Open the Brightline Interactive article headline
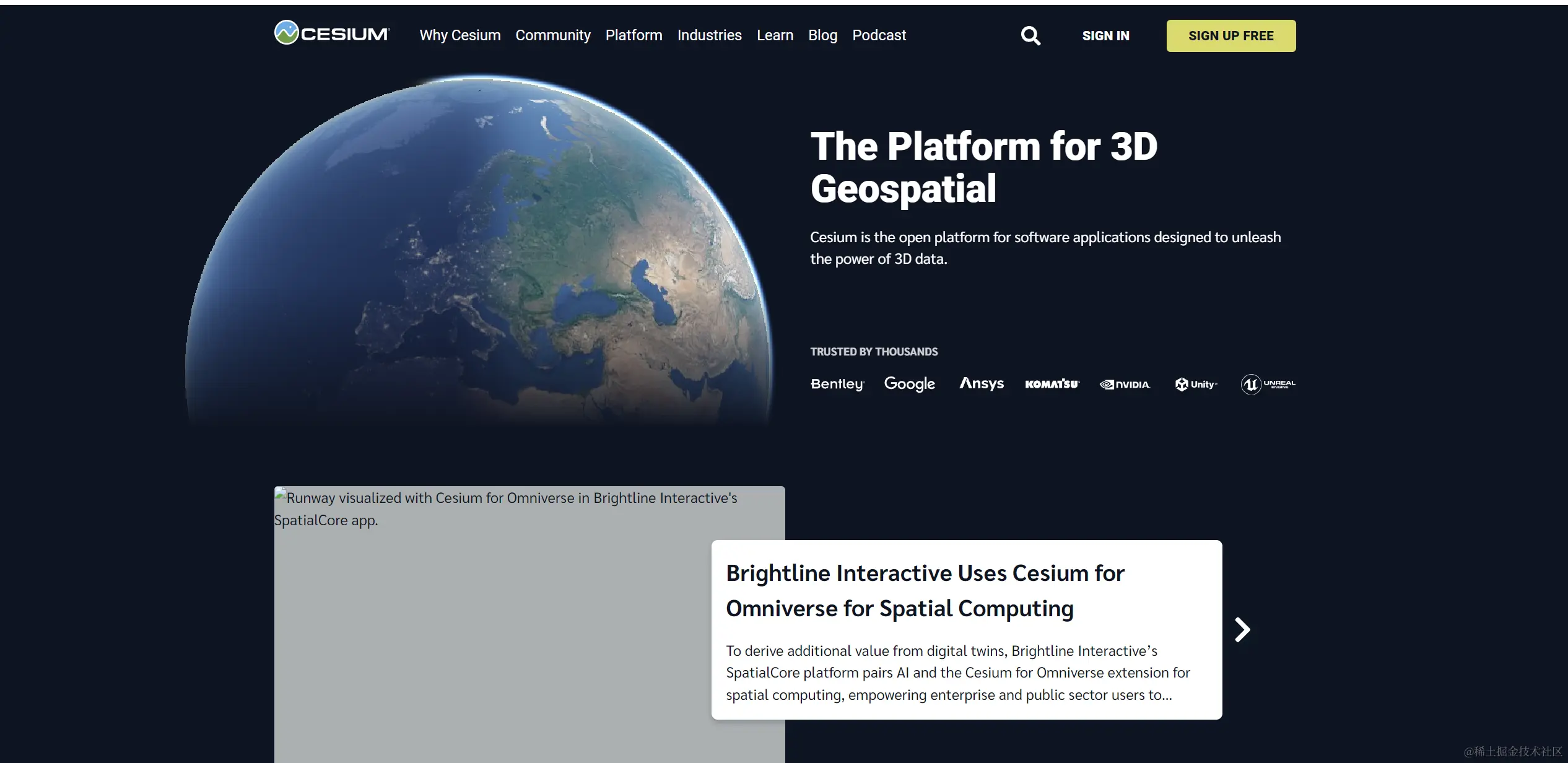Image resolution: width=1568 pixels, height=763 pixels. click(925, 591)
